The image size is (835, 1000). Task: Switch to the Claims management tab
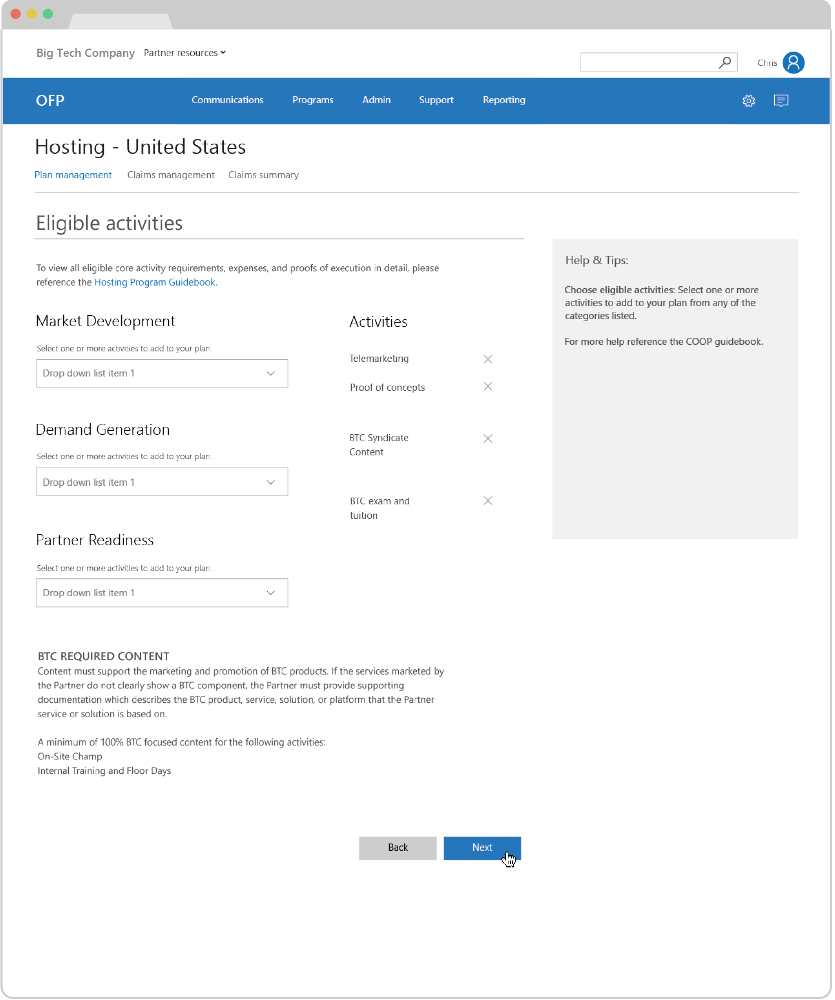point(171,175)
